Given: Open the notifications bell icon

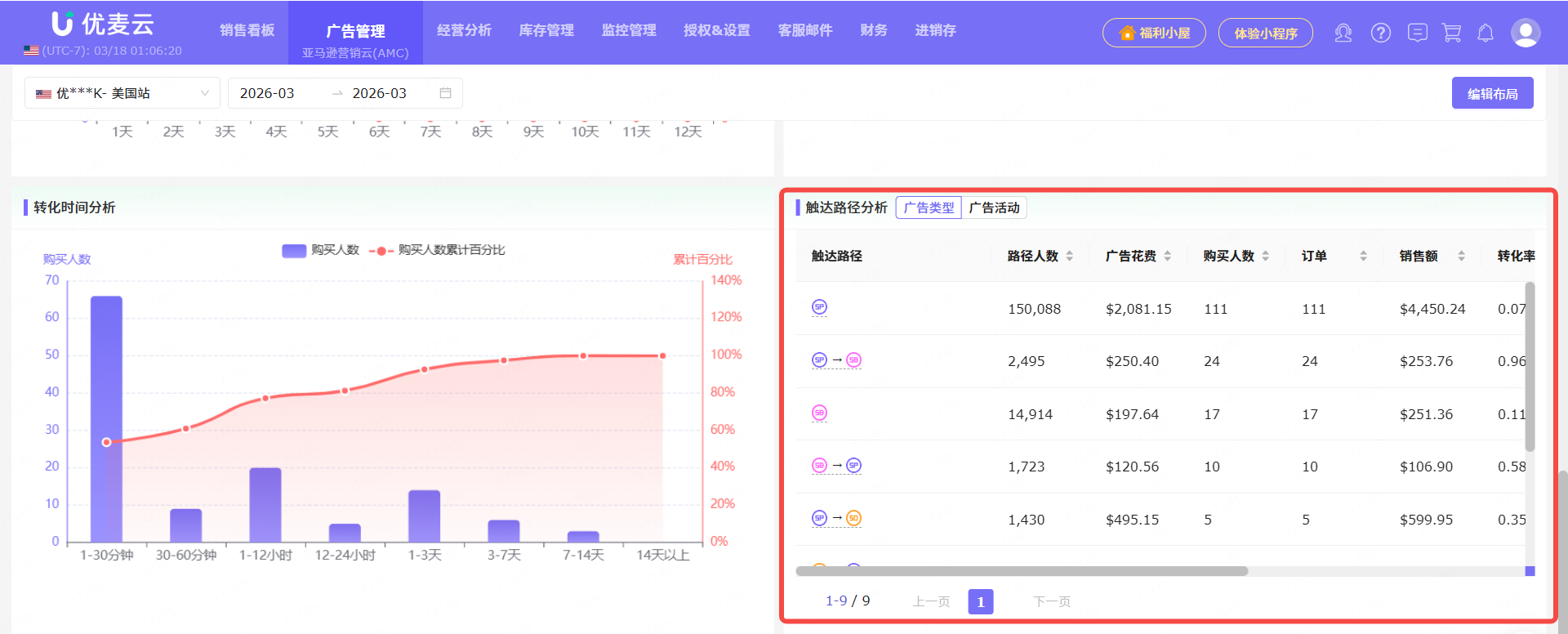Looking at the screenshot, I should coord(1486,33).
